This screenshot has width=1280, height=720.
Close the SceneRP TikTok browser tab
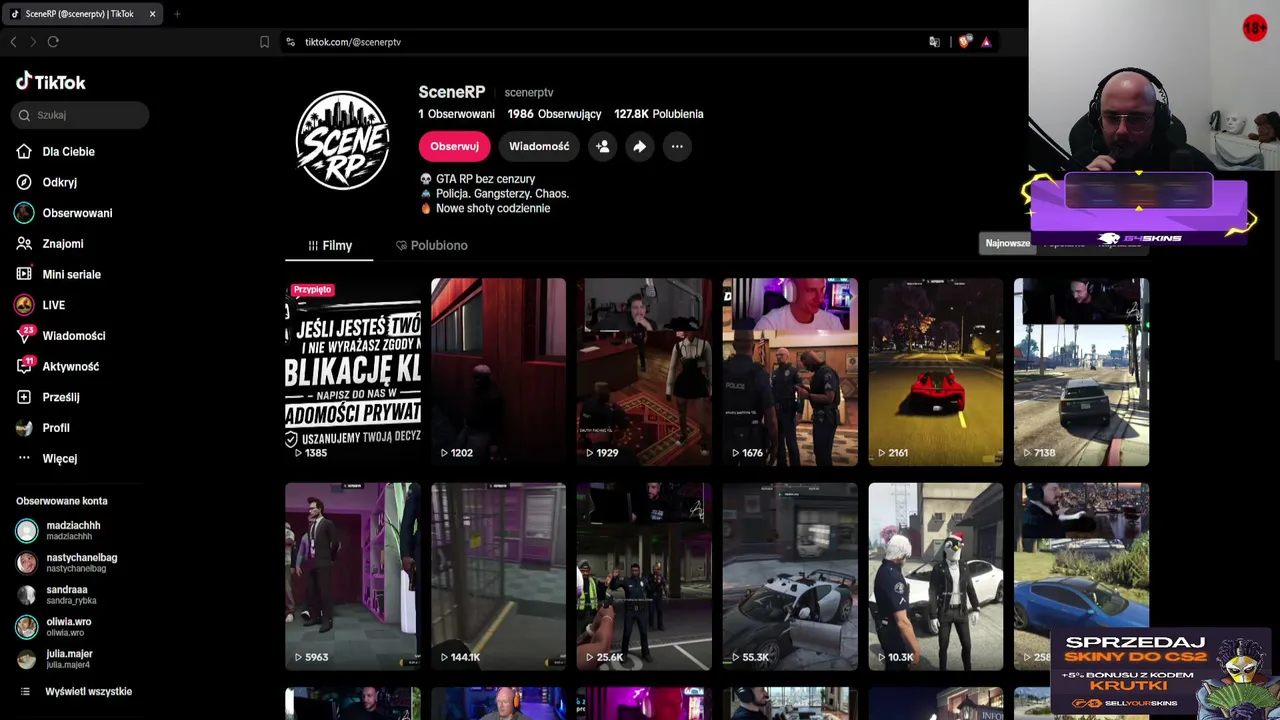click(152, 14)
